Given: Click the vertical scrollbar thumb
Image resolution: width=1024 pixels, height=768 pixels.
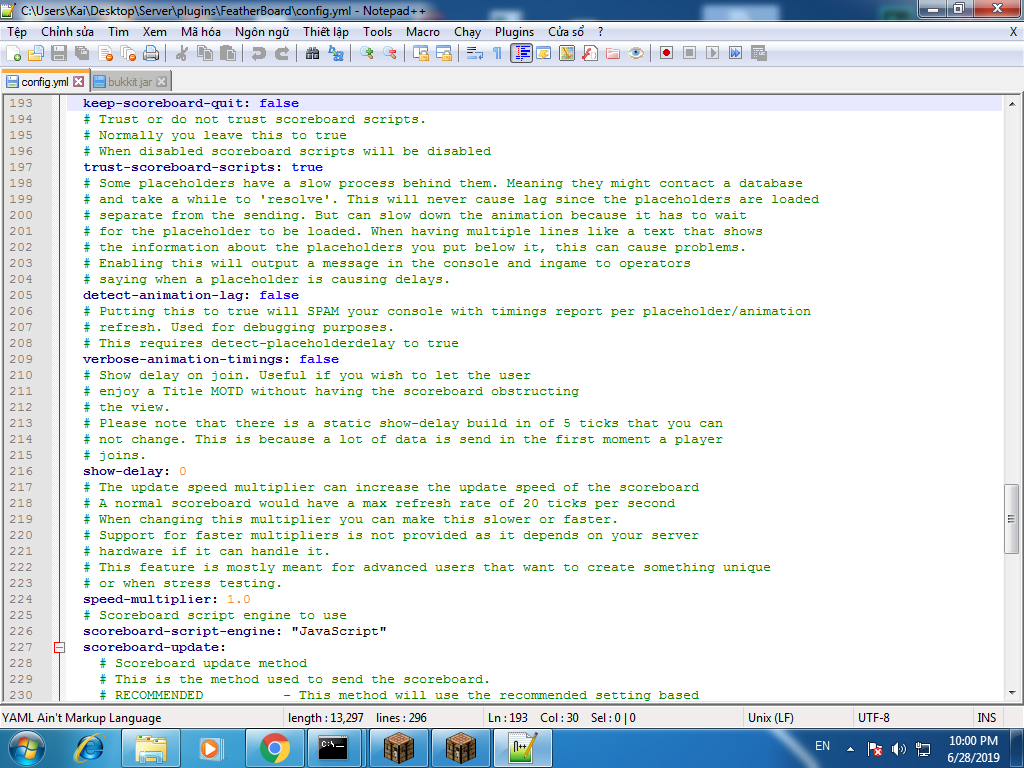Looking at the screenshot, I should [x=1011, y=519].
